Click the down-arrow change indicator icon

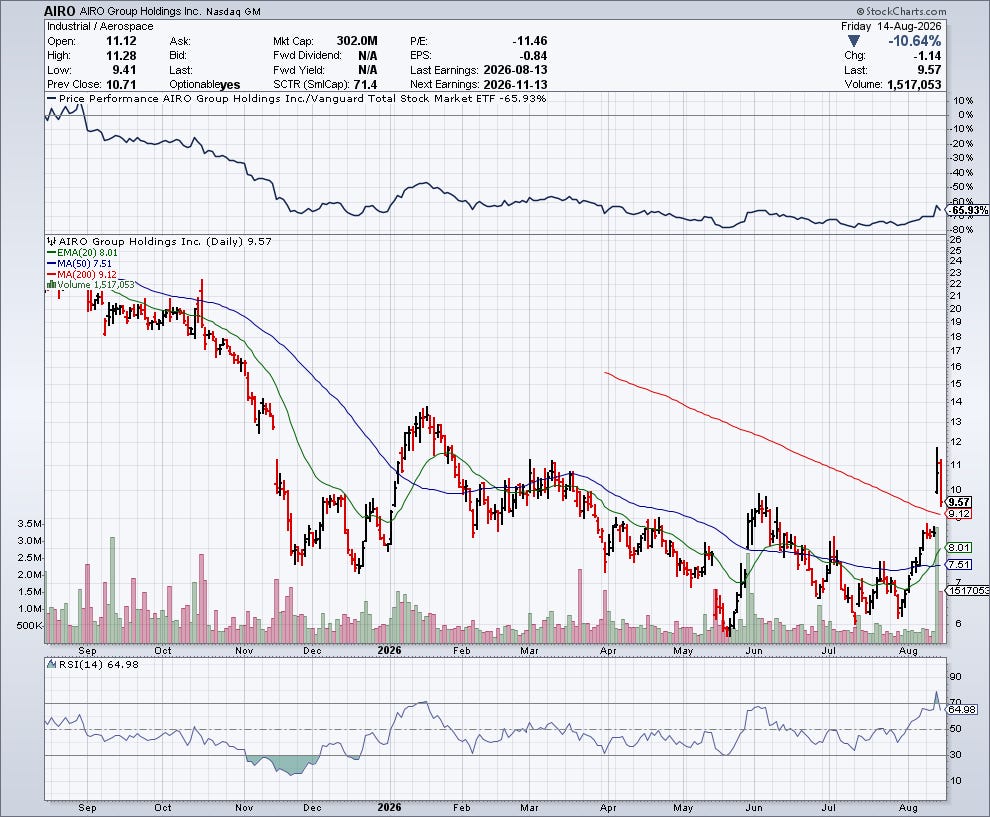click(x=854, y=41)
